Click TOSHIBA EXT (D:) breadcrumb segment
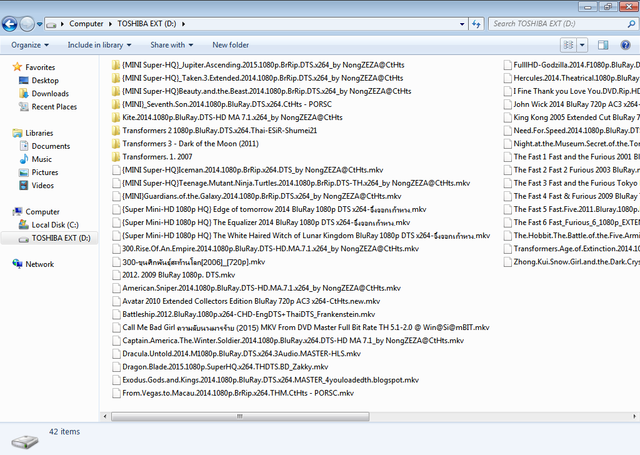Screen dimensions: 640x455 click(x=147, y=24)
